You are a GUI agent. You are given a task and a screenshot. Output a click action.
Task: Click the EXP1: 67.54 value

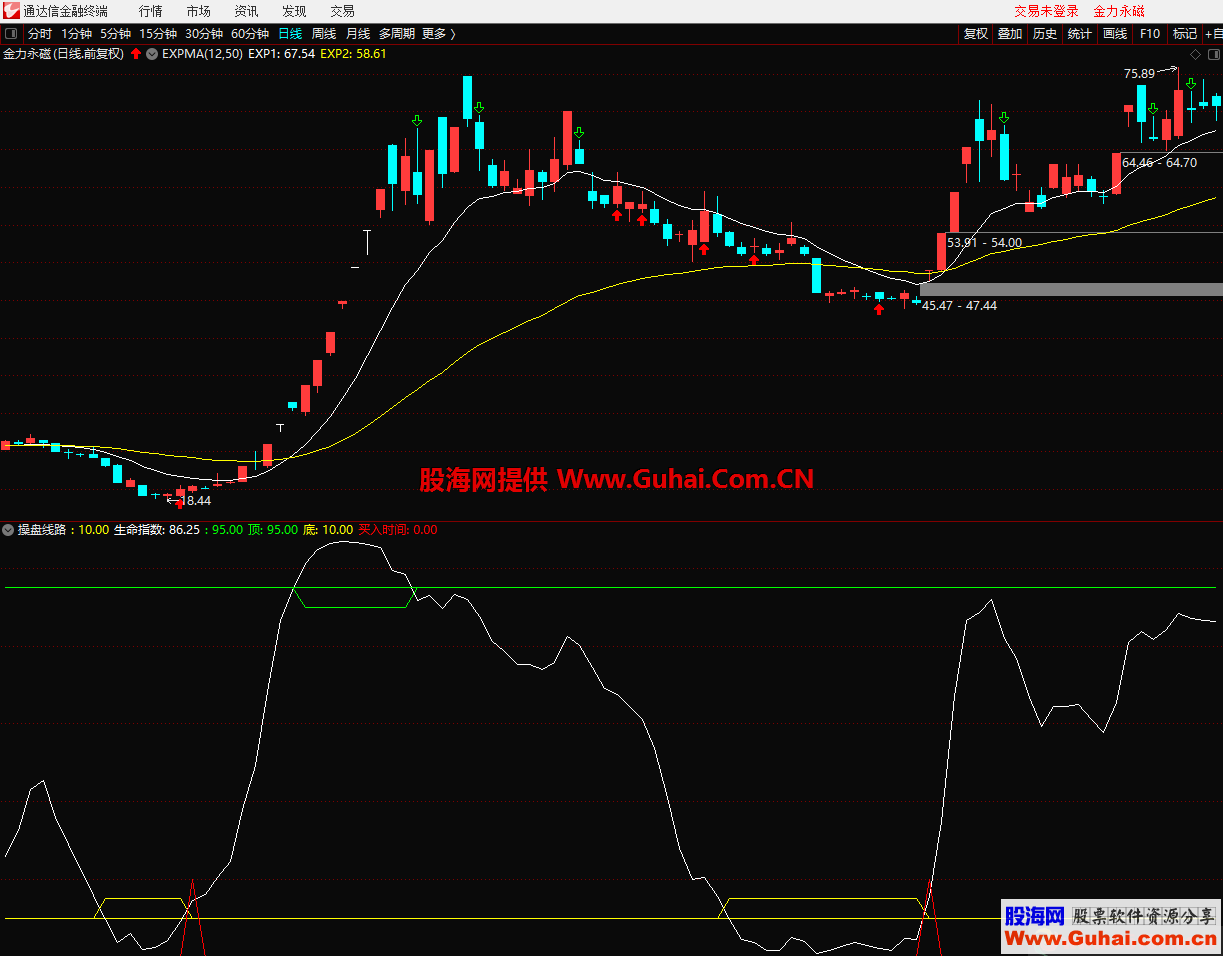[282, 54]
